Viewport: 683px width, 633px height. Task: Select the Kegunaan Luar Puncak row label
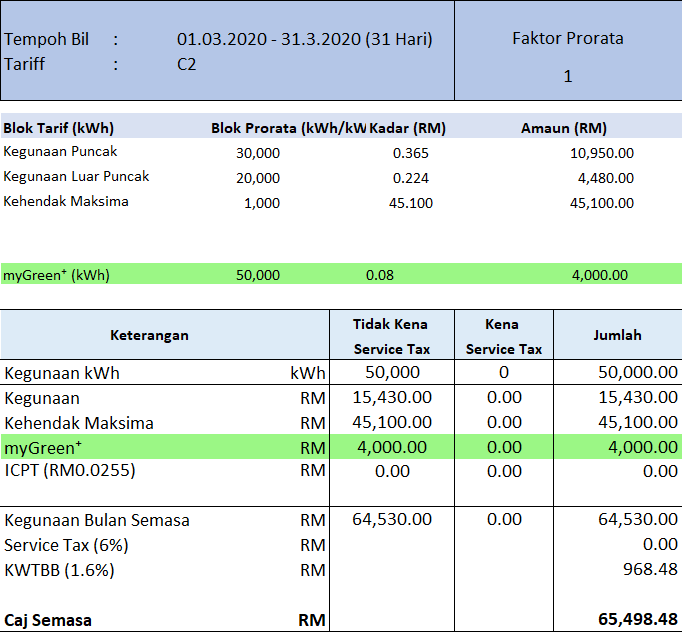coord(76,176)
